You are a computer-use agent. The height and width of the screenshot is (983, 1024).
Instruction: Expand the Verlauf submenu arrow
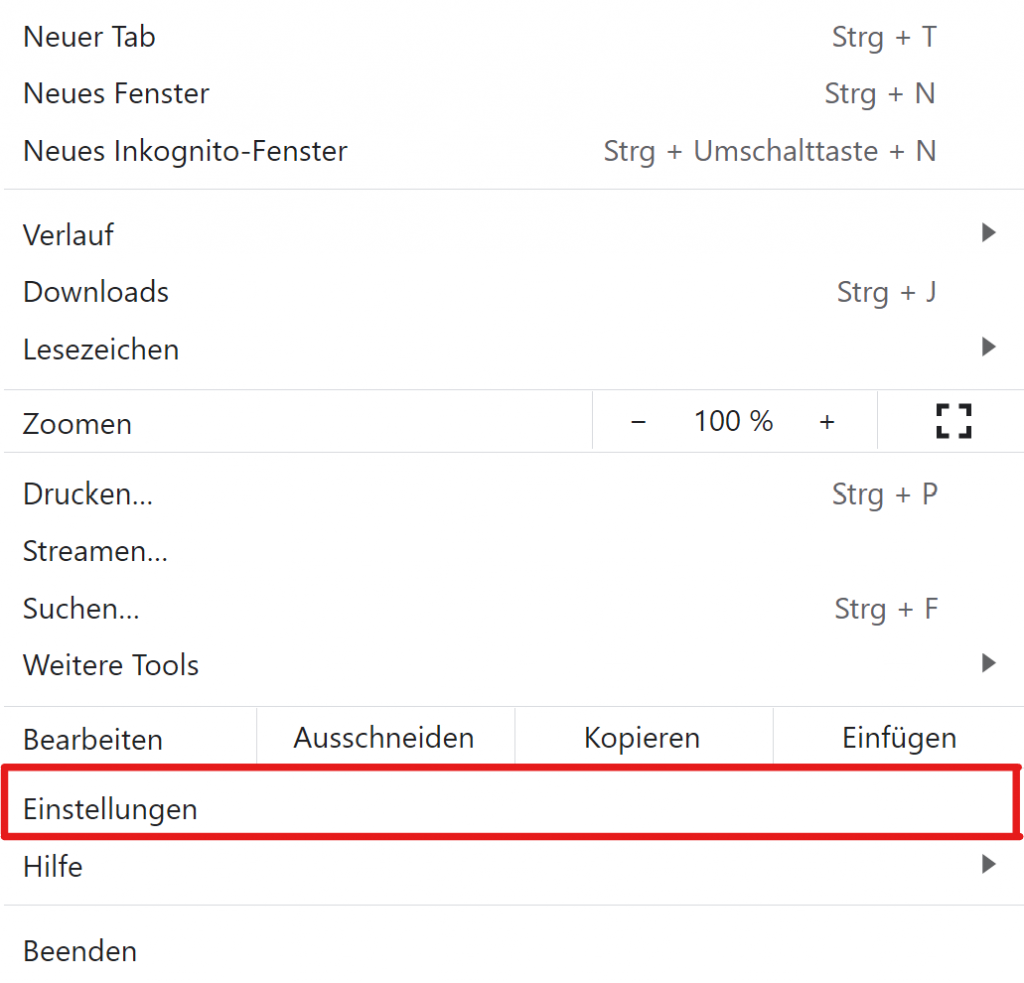coord(989,234)
